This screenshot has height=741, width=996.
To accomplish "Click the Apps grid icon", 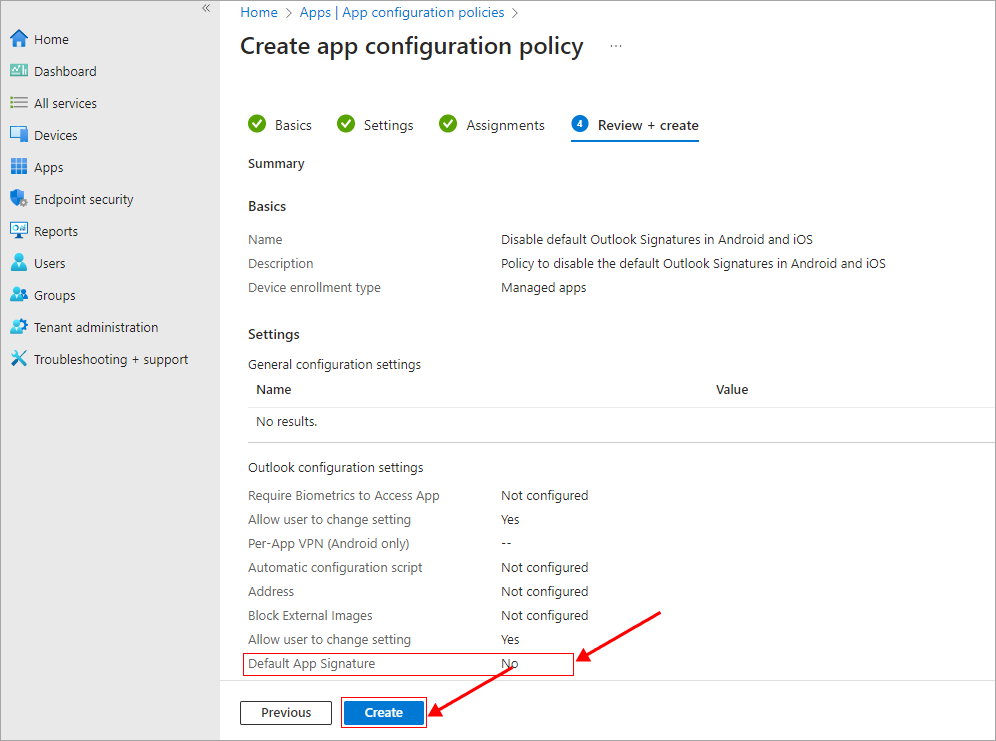I will (19, 166).
